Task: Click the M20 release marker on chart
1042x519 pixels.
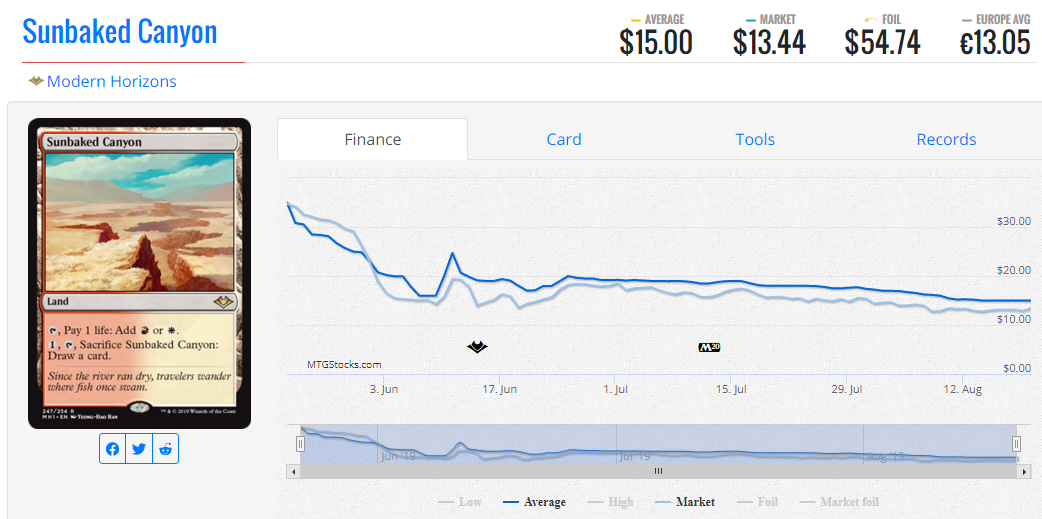Action: click(710, 347)
